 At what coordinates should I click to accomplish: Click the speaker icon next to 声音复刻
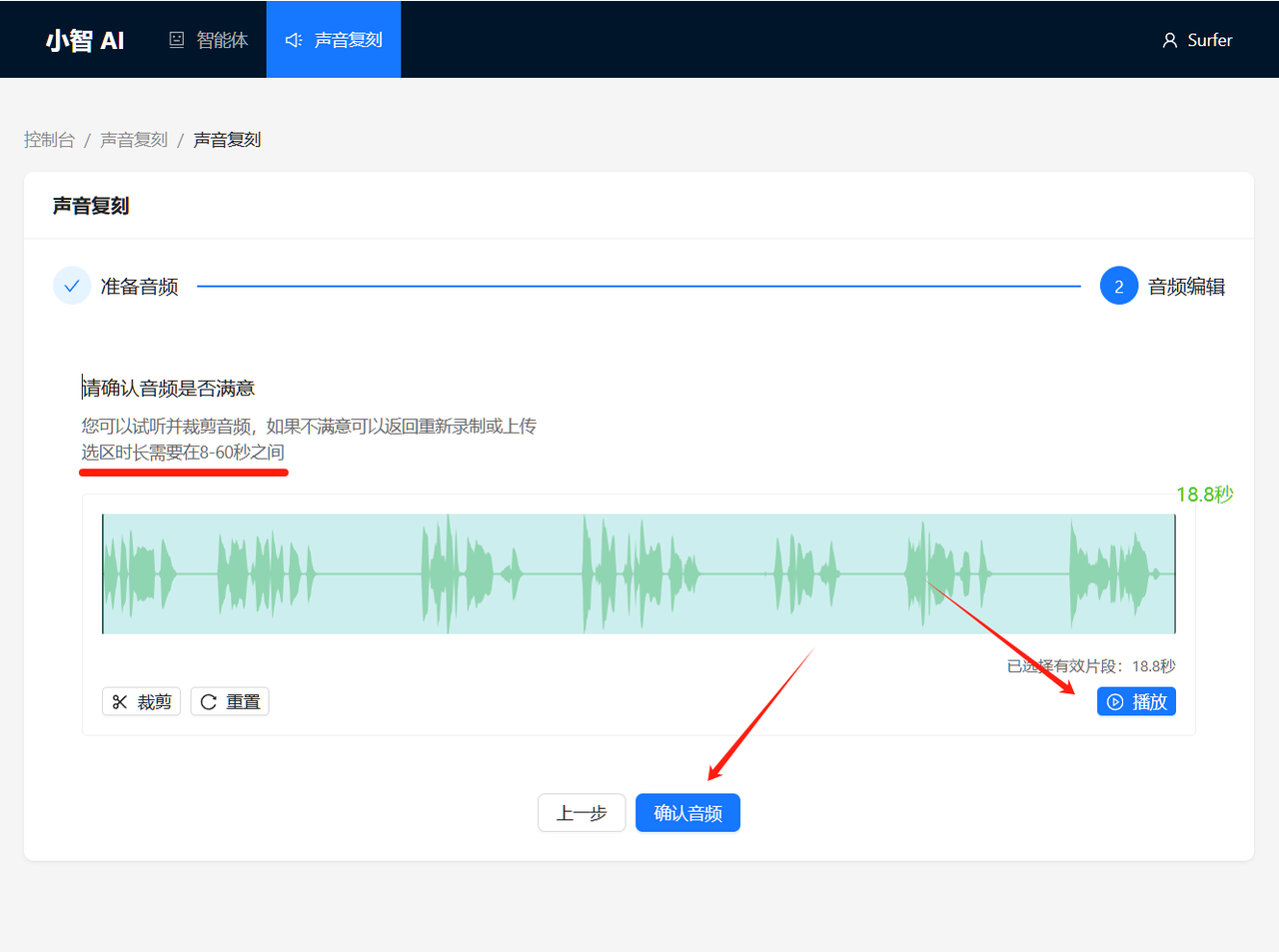click(x=292, y=39)
